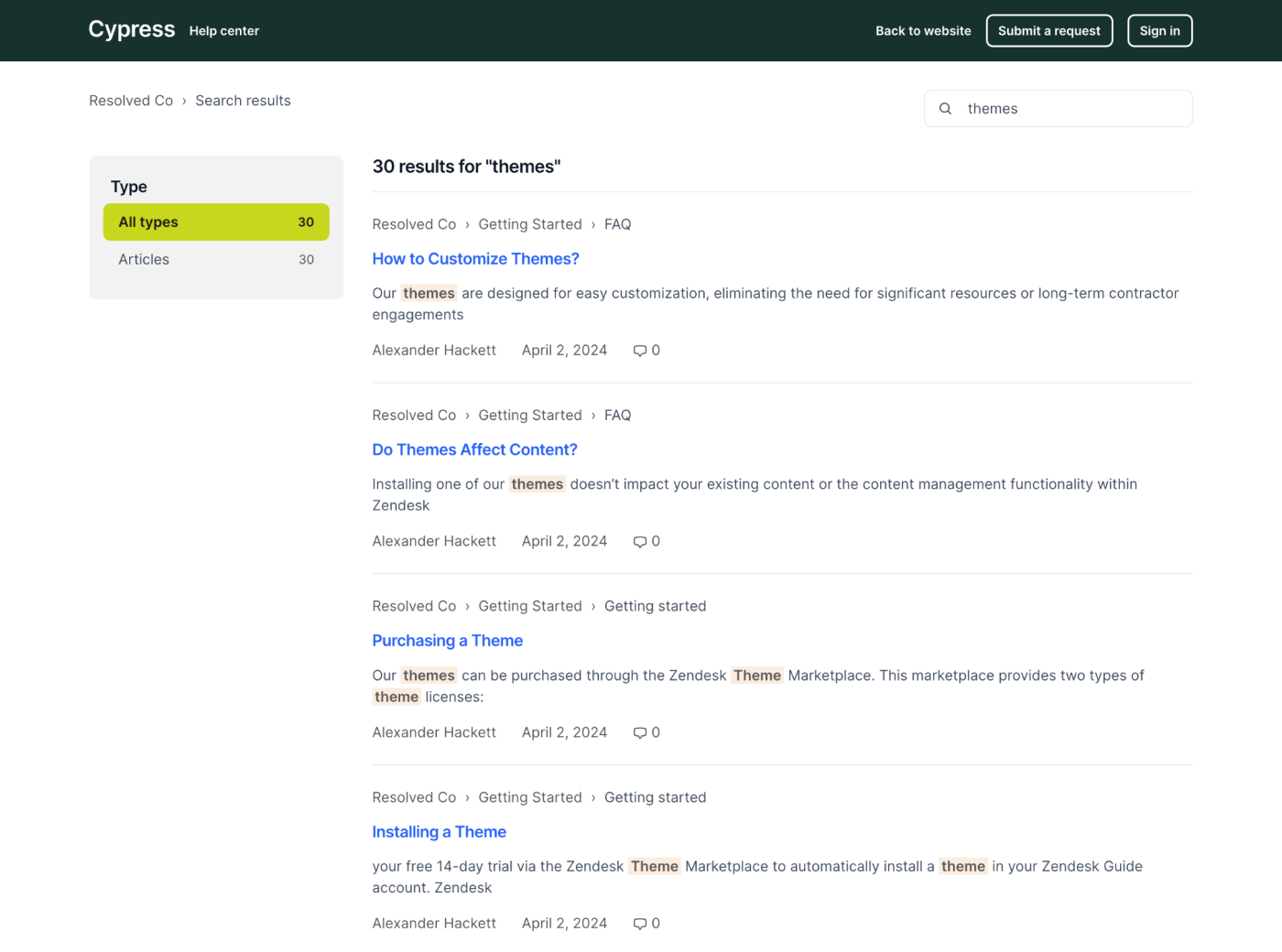
Task: Select the All types filter
Action: (216, 222)
